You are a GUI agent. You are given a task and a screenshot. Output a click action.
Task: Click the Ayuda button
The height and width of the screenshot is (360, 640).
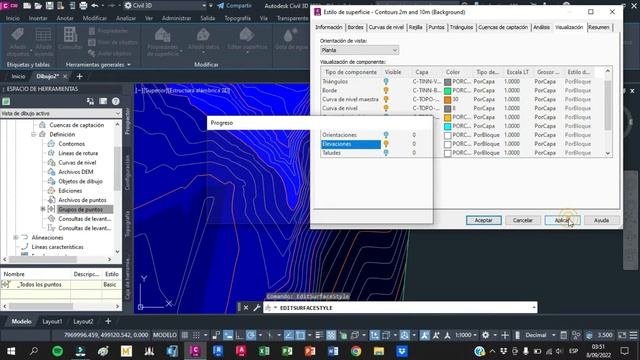click(x=601, y=220)
